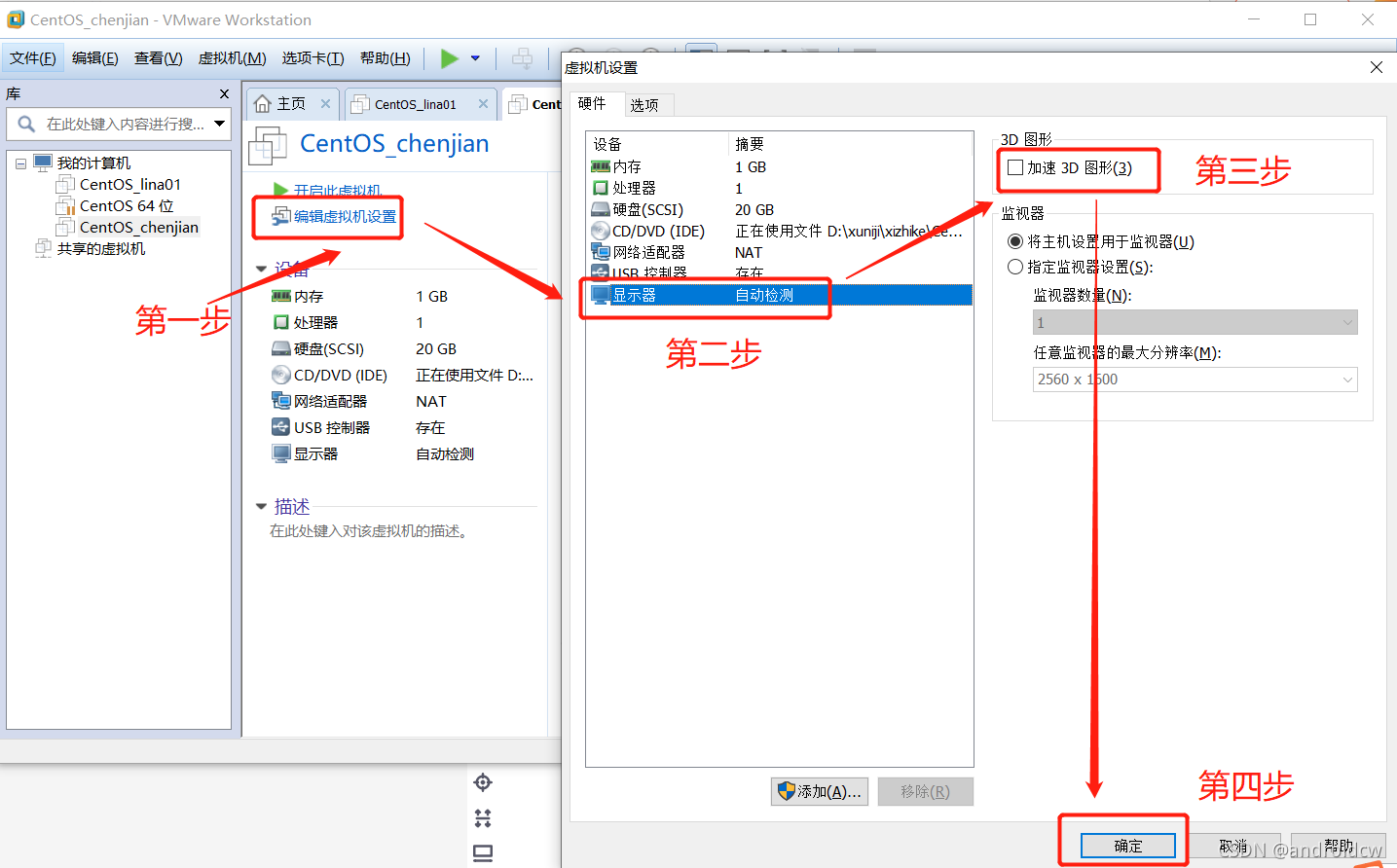Click the 开启此虚拟机 link
The width and height of the screenshot is (1397, 868).
pos(337,191)
